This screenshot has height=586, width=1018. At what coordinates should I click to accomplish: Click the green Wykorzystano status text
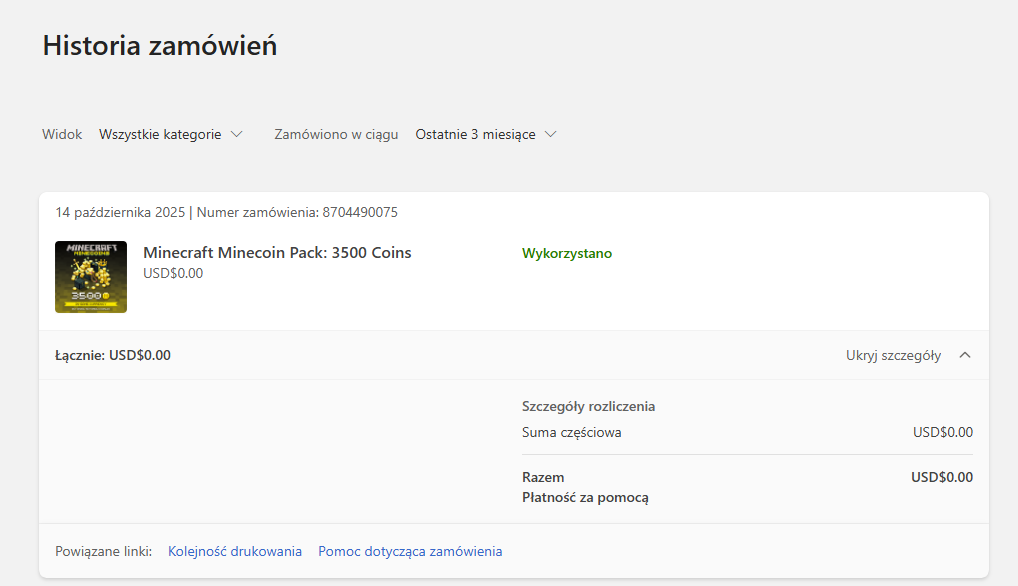567,253
